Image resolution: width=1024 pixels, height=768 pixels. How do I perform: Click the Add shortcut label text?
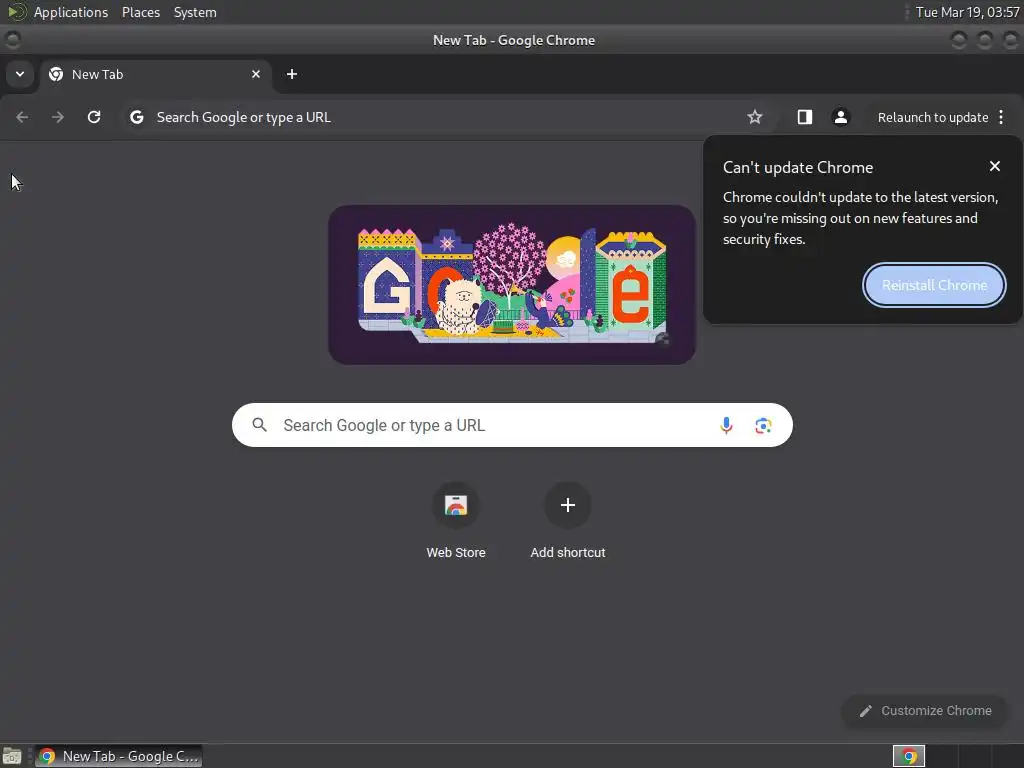(x=568, y=552)
